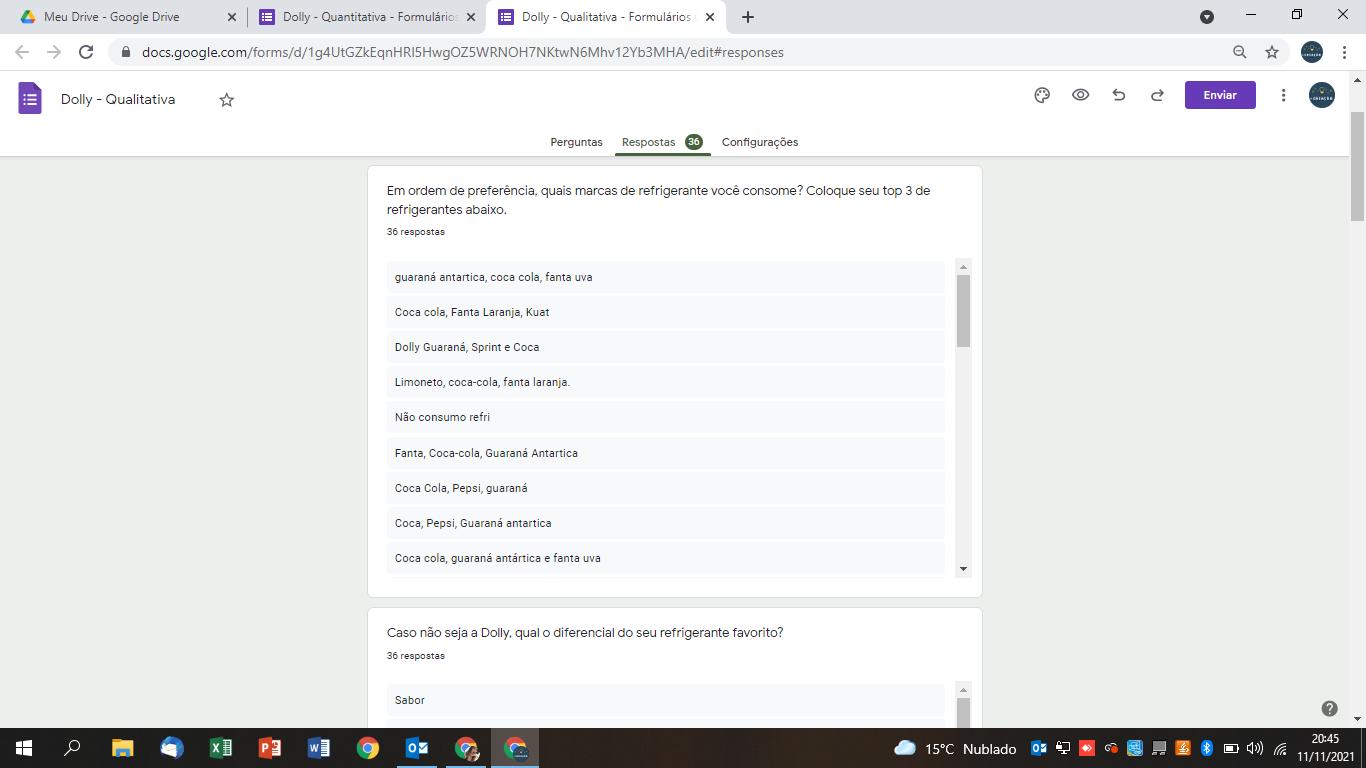Close the Dolly - Qualitativa tab
Screen dimensions: 1366x768
710,17
